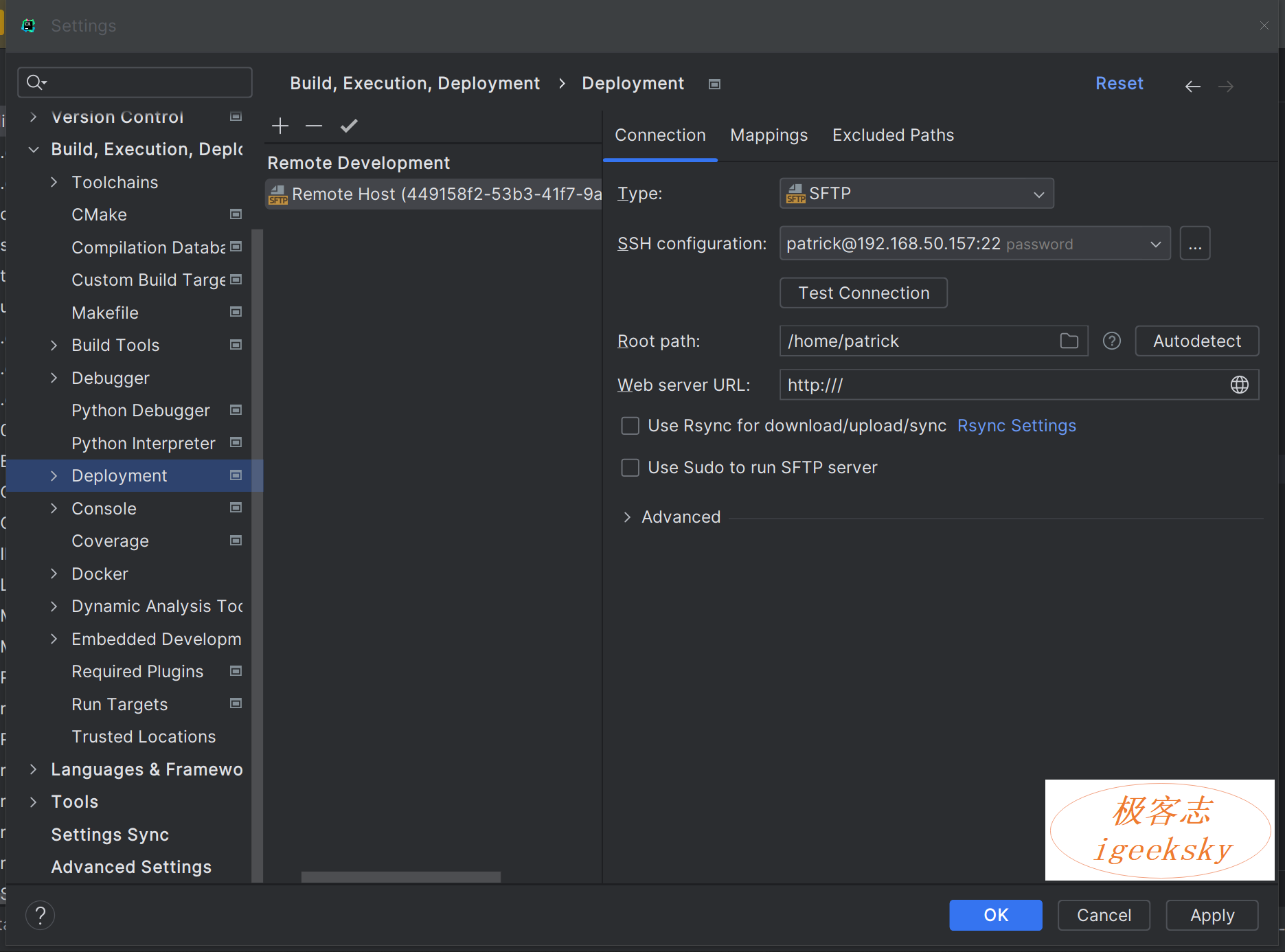1285x952 pixels.
Task: Click the folder icon in Root path field
Action: pos(1069,341)
